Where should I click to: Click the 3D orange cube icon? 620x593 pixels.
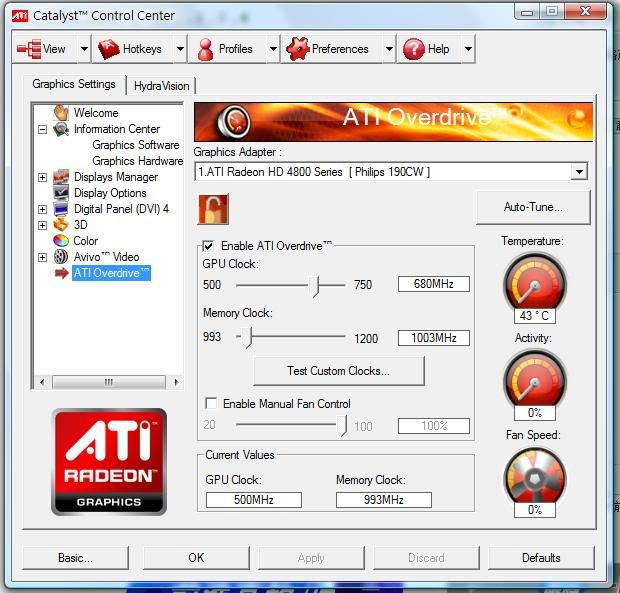pyautogui.click(x=61, y=225)
